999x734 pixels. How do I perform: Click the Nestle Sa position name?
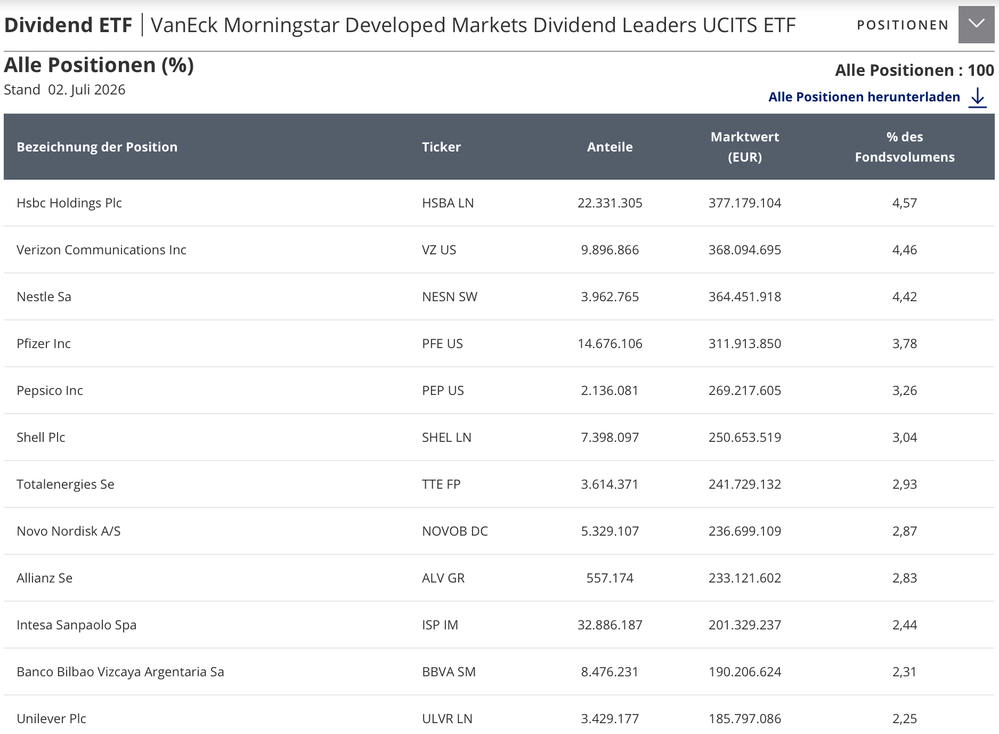coord(44,296)
